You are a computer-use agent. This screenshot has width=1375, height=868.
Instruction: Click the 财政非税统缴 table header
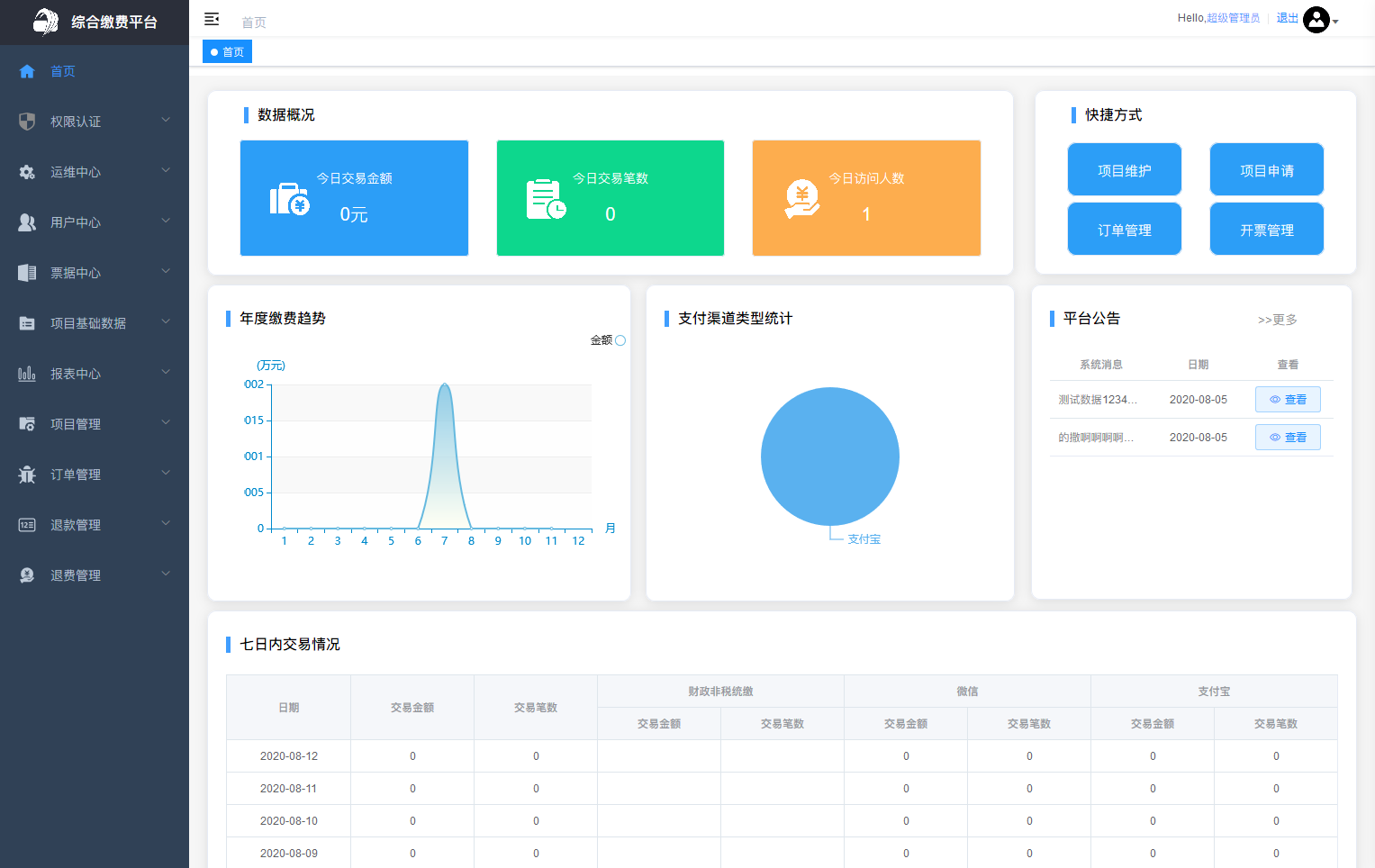coord(720,692)
